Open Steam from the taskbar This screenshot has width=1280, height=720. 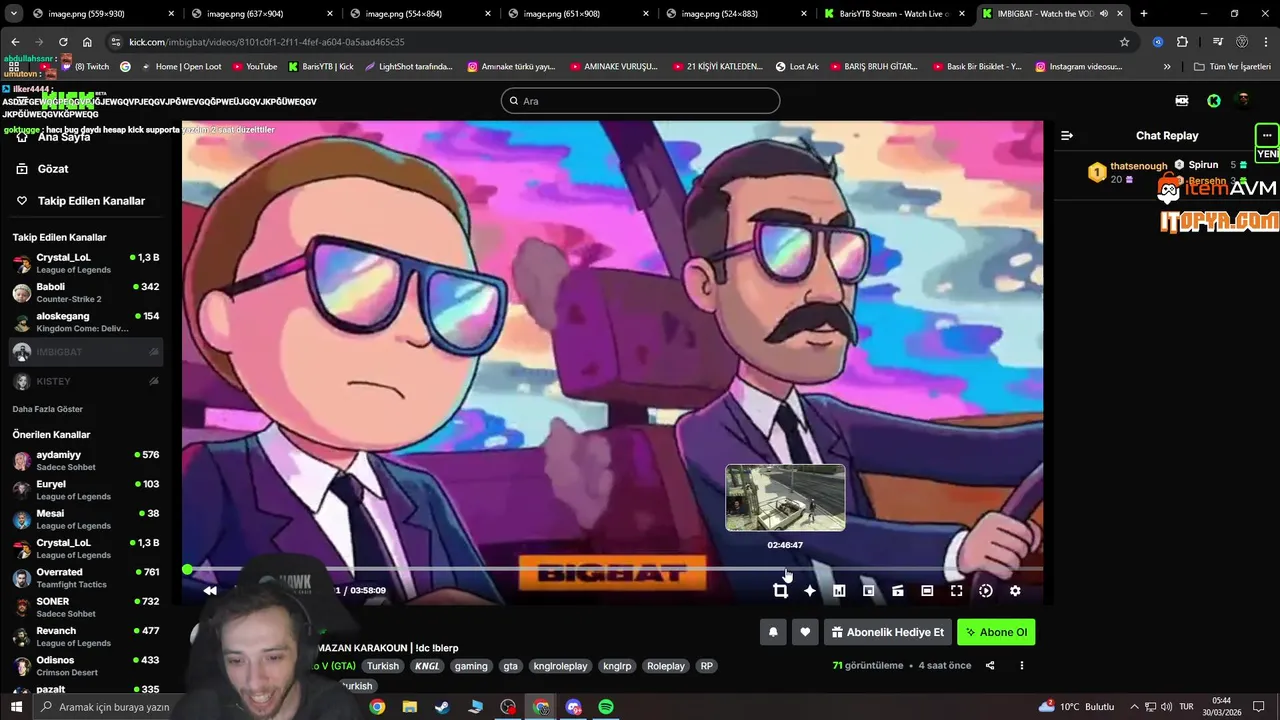[x=442, y=707]
